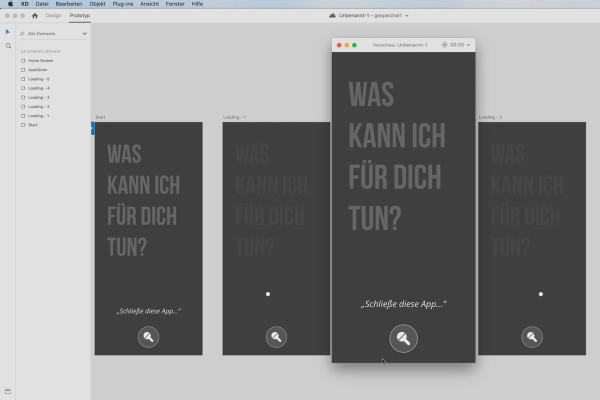Open the preview recording options chevron
This screenshot has width=600, height=400.
(468, 45)
